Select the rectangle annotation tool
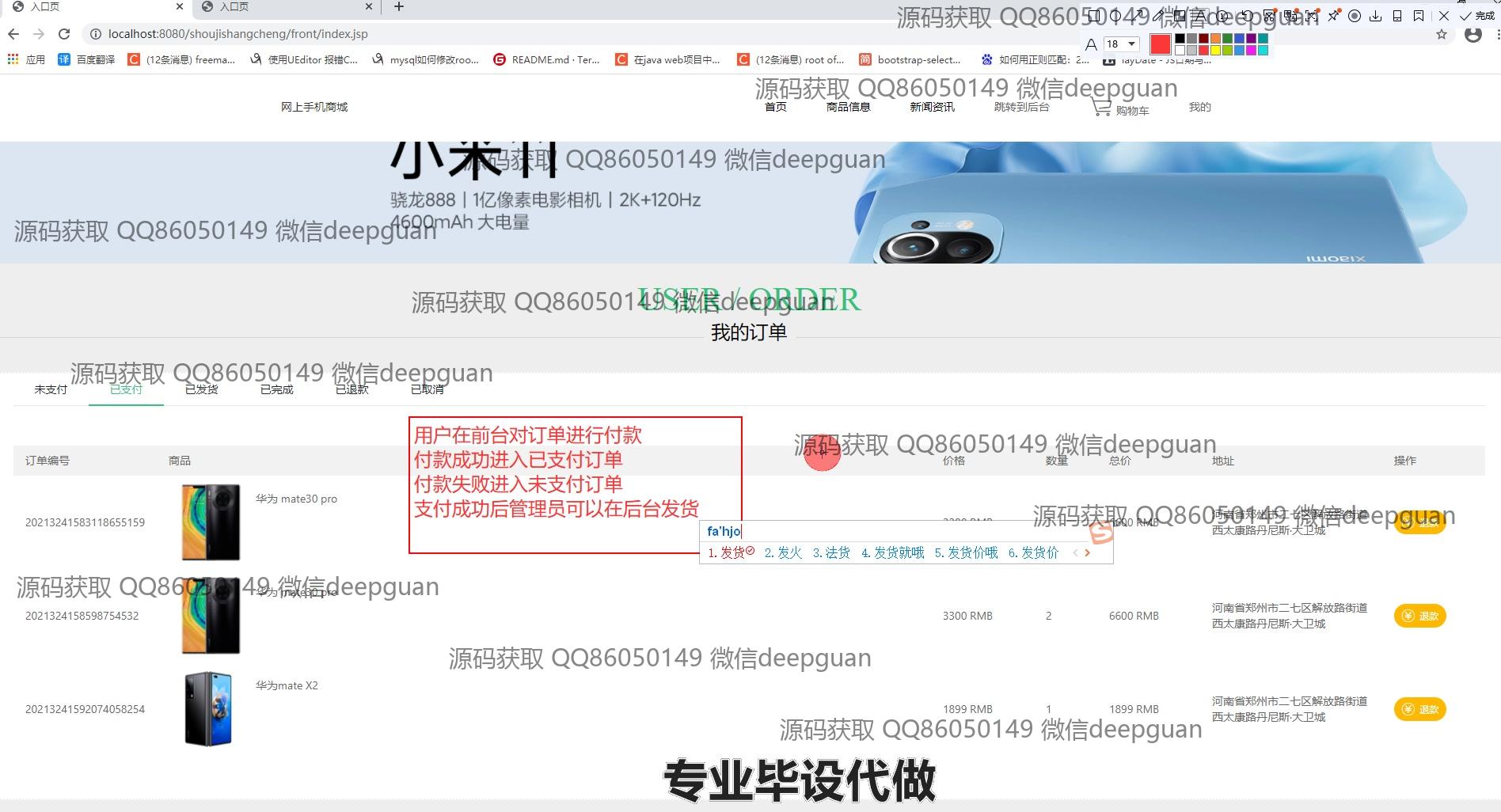This screenshot has width=1501, height=812. [x=1093, y=16]
